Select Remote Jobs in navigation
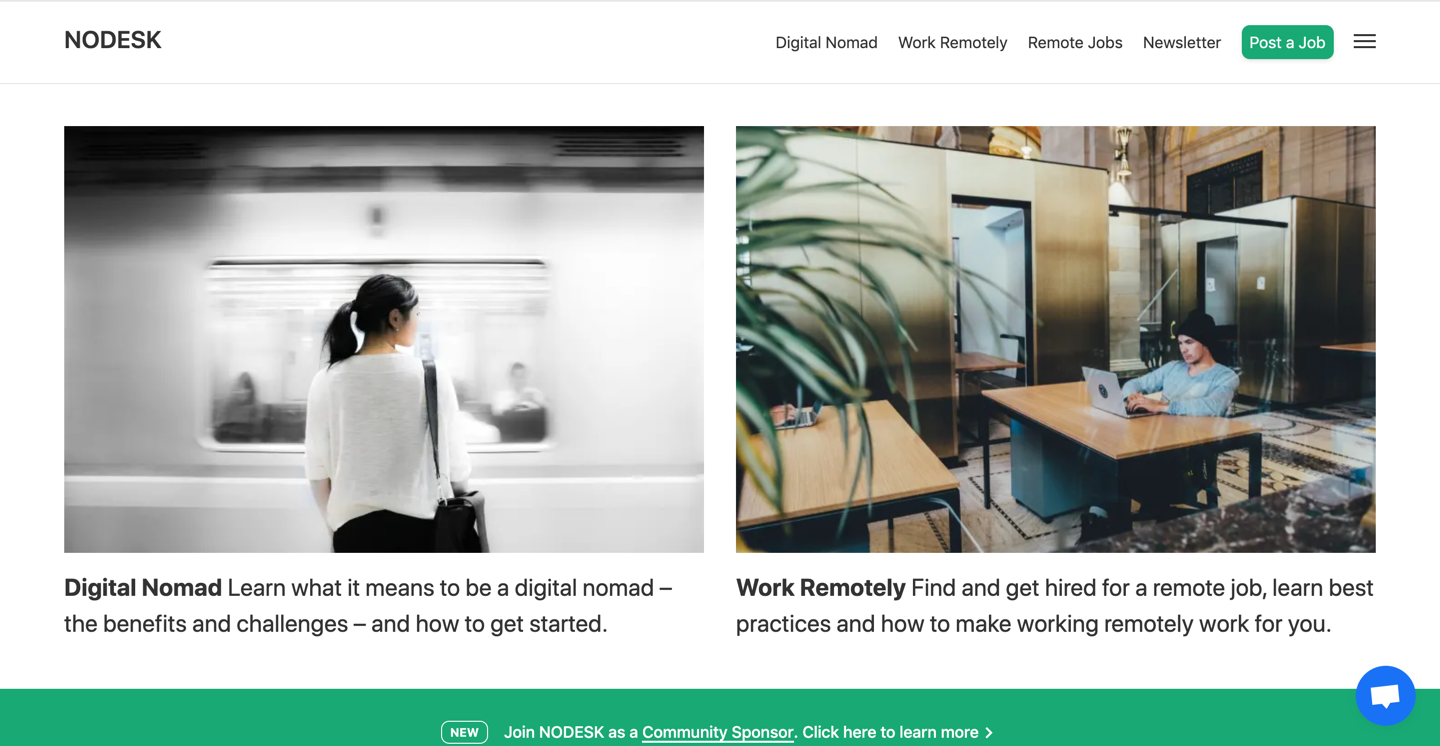 click(1075, 42)
